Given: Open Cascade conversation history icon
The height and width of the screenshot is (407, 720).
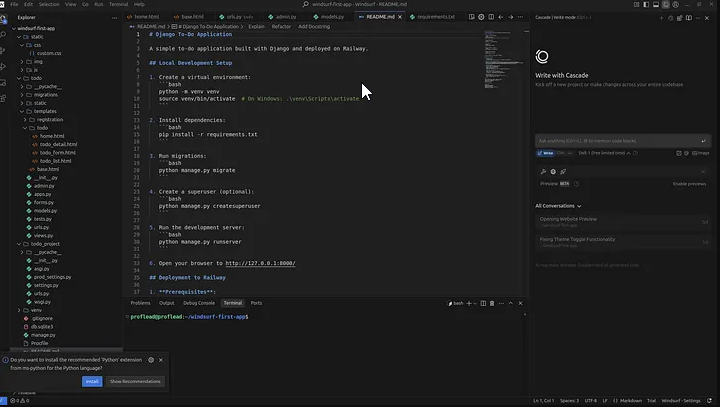Looking at the screenshot, I should pos(670,18).
